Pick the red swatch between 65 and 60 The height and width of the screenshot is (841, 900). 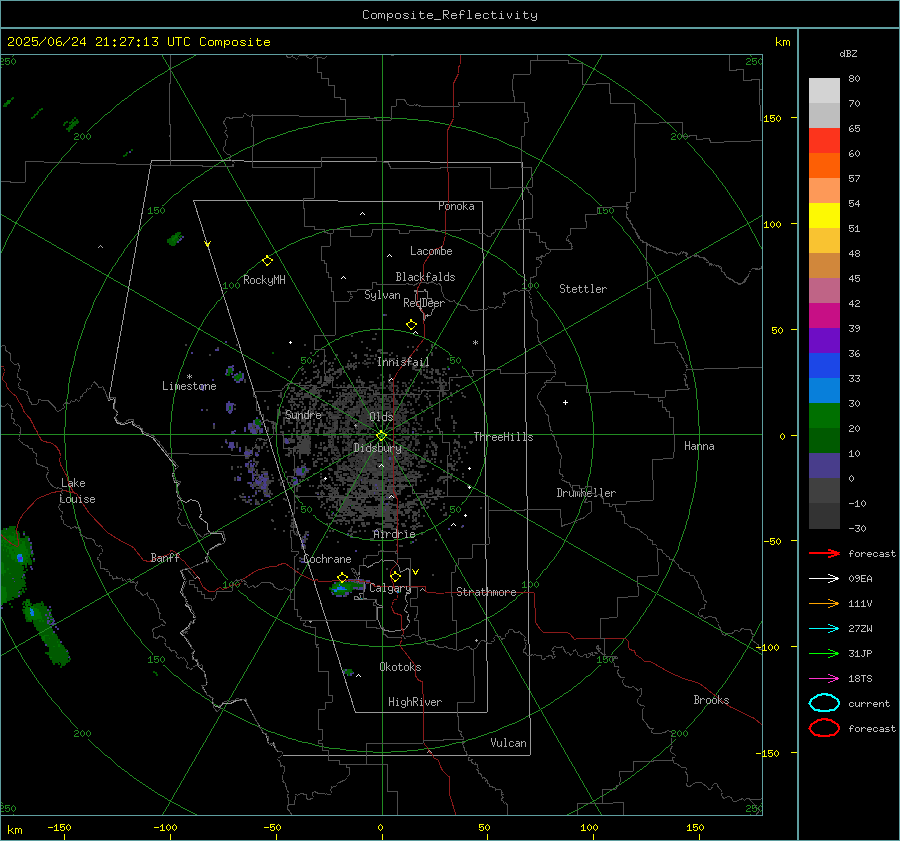click(x=824, y=140)
